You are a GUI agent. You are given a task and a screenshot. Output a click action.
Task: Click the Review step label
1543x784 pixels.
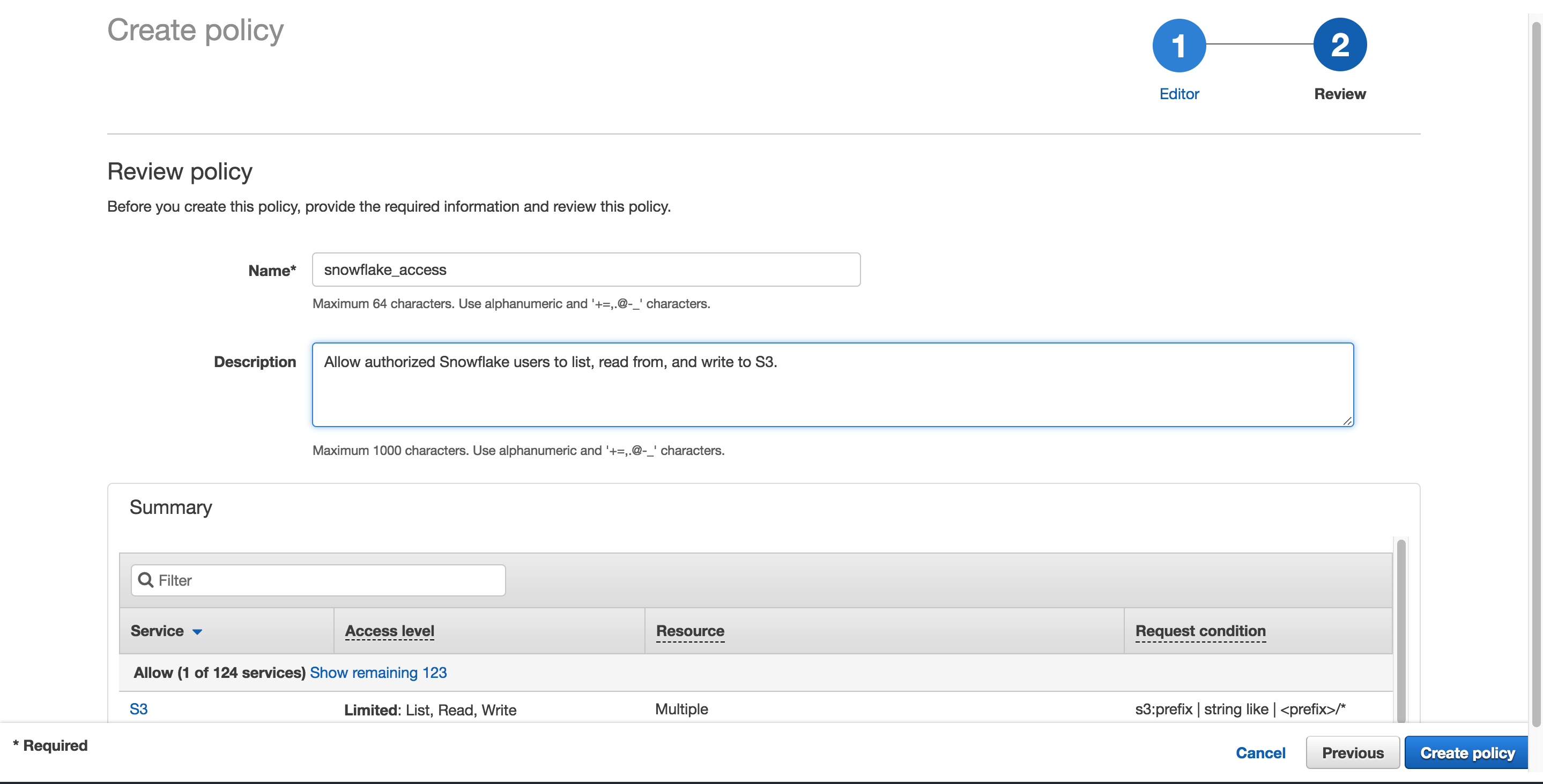point(1339,94)
